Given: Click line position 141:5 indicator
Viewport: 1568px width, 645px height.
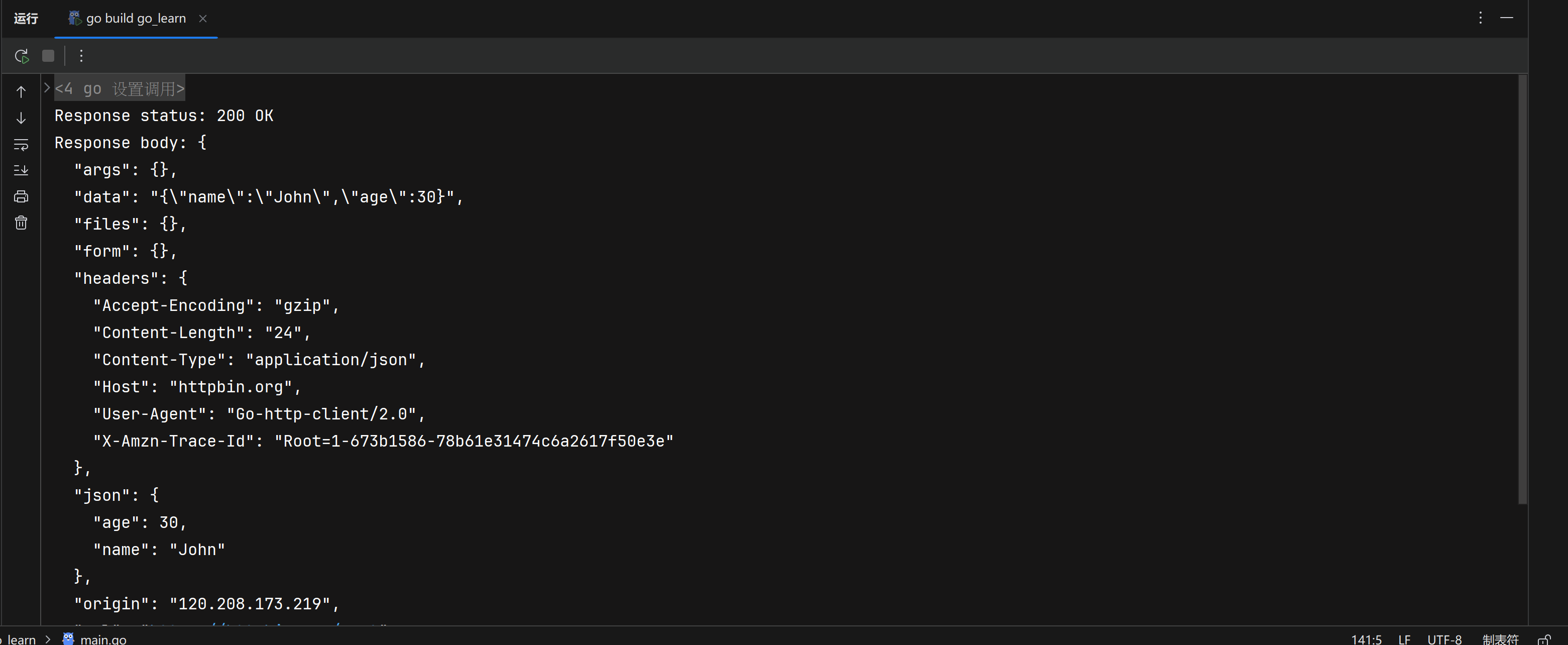Looking at the screenshot, I should click(x=1366, y=639).
